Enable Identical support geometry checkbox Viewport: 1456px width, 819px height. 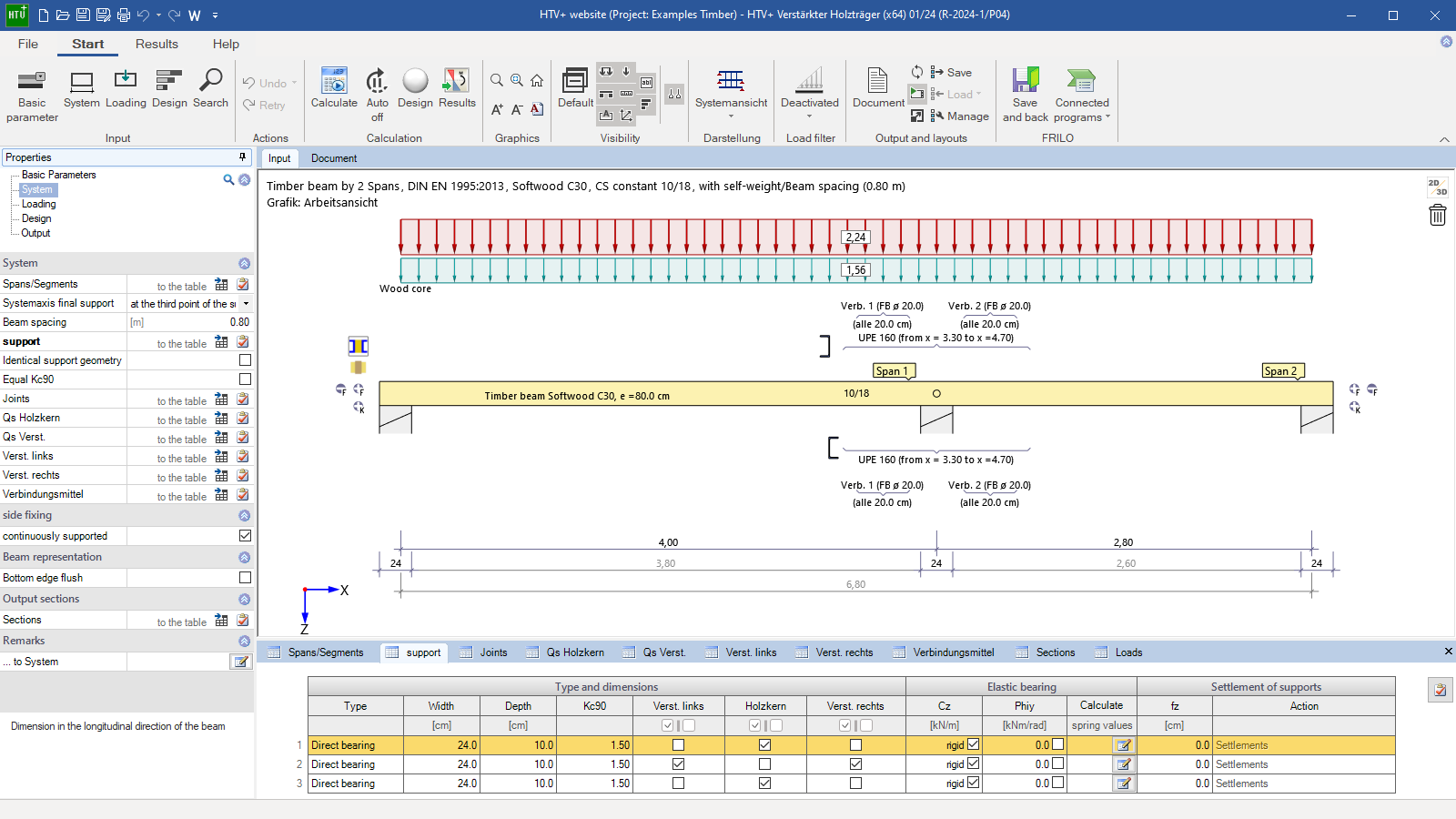245,360
